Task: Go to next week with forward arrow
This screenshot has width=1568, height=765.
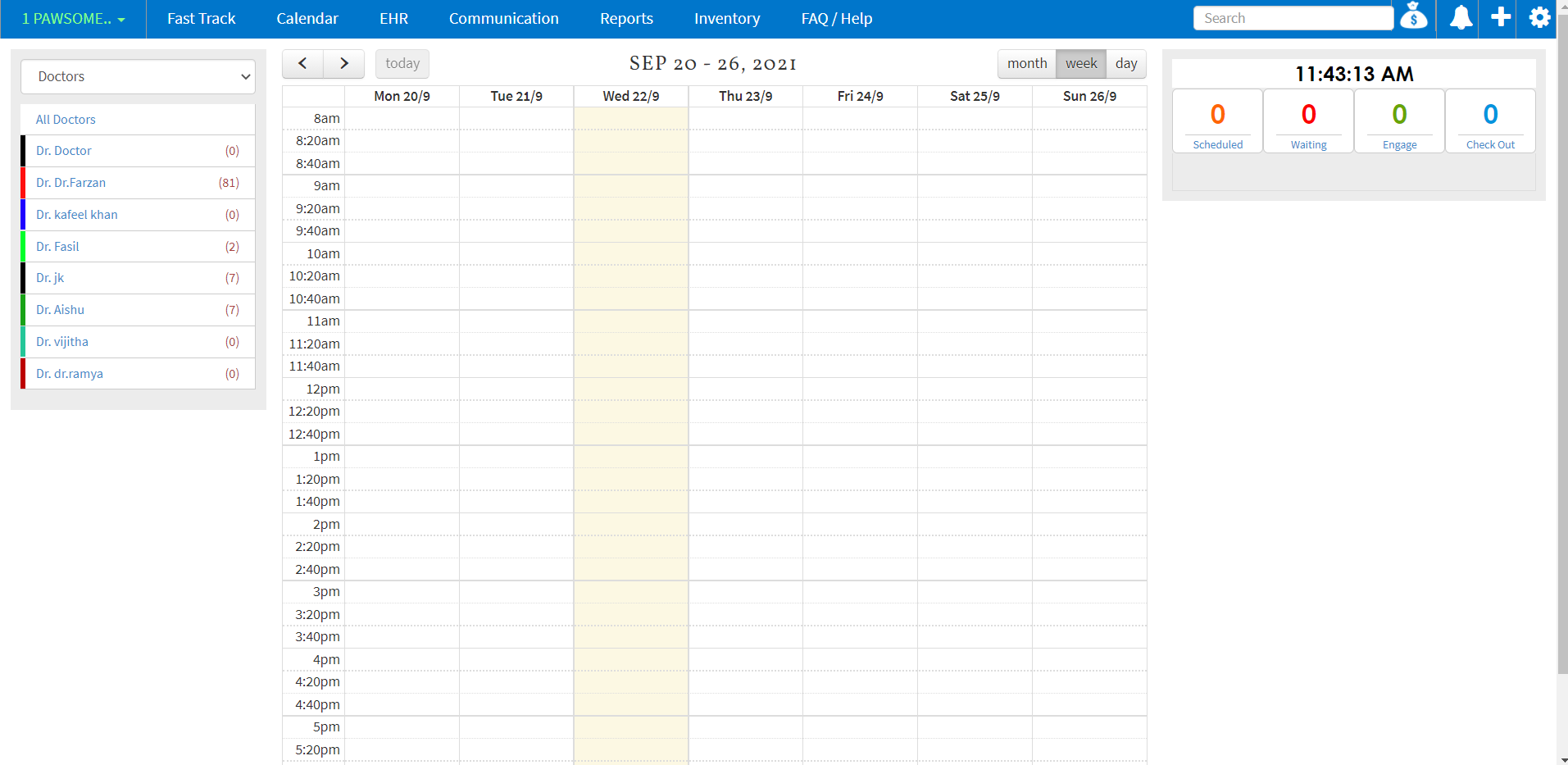Action: [x=343, y=63]
